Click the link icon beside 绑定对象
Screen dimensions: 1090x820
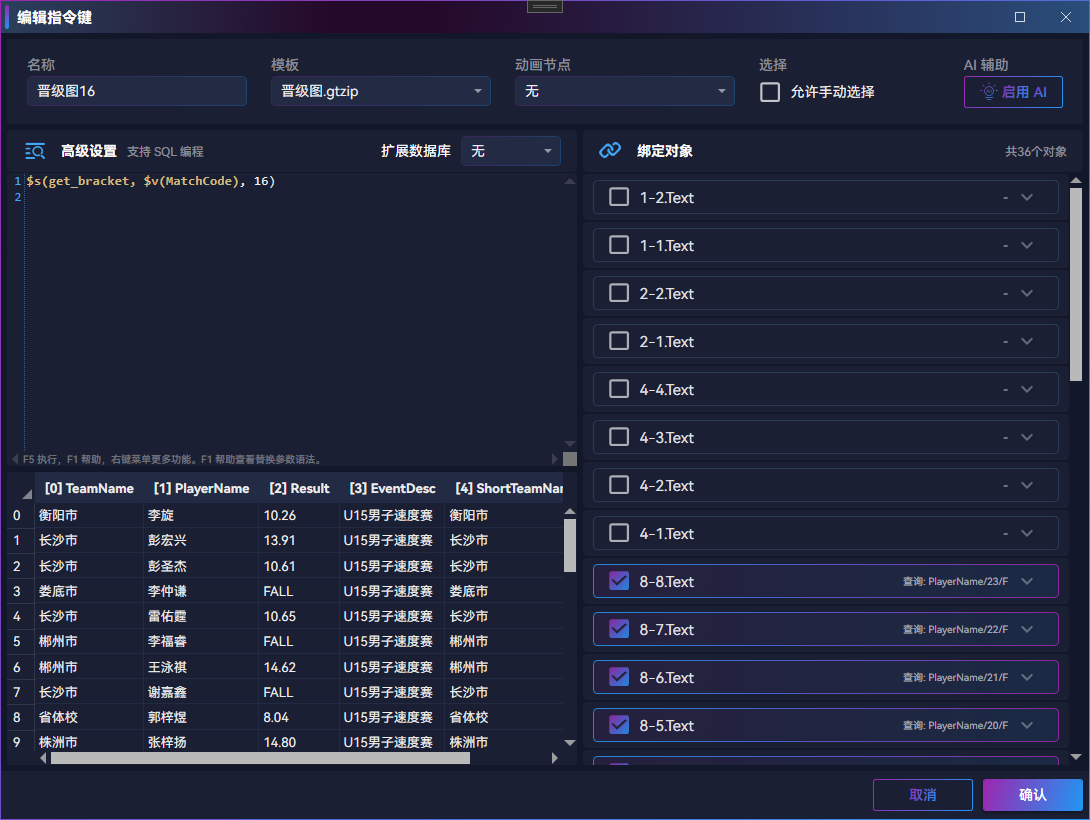coord(610,150)
